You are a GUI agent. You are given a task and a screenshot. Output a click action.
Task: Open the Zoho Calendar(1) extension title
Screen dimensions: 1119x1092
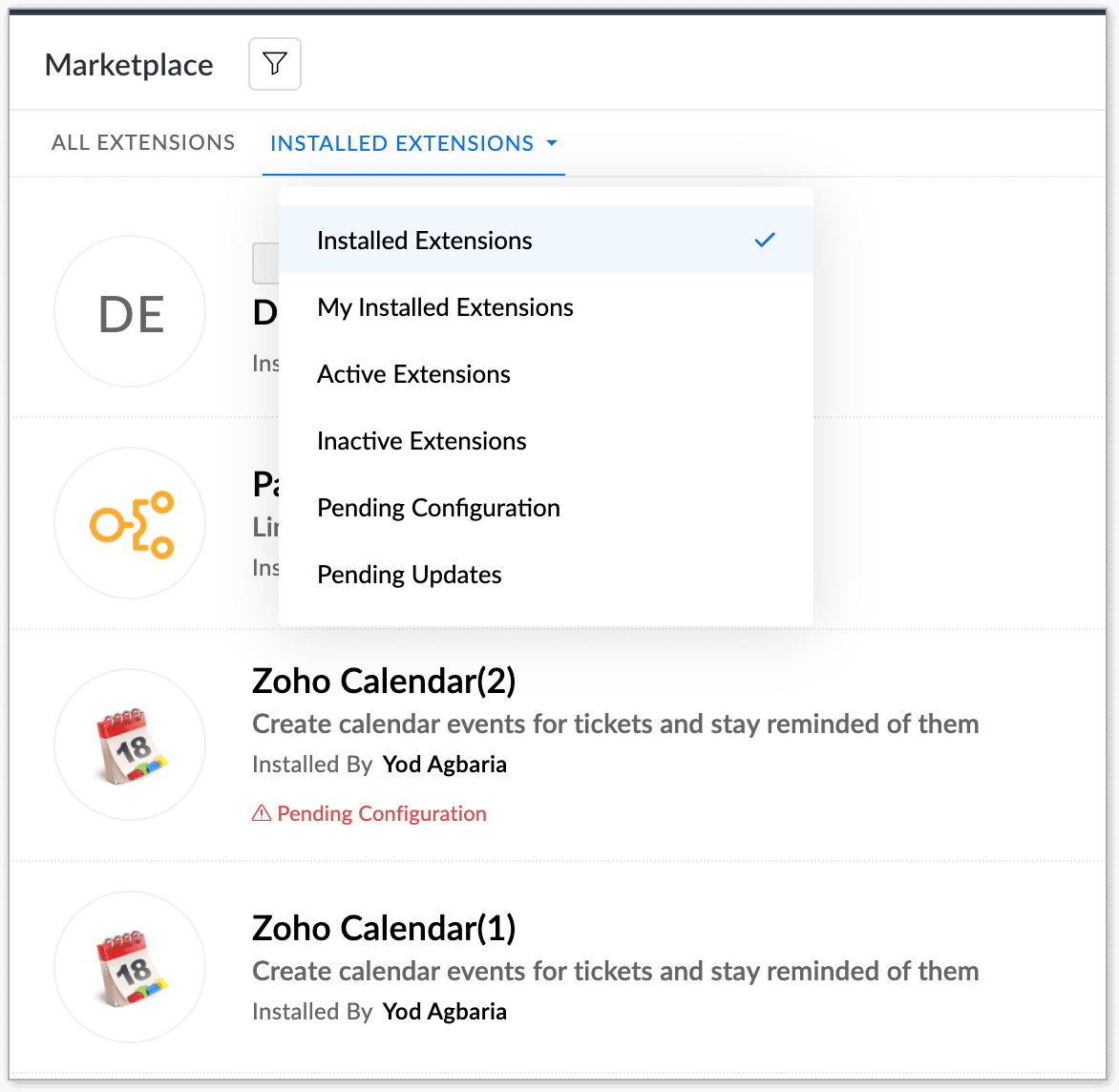384,928
